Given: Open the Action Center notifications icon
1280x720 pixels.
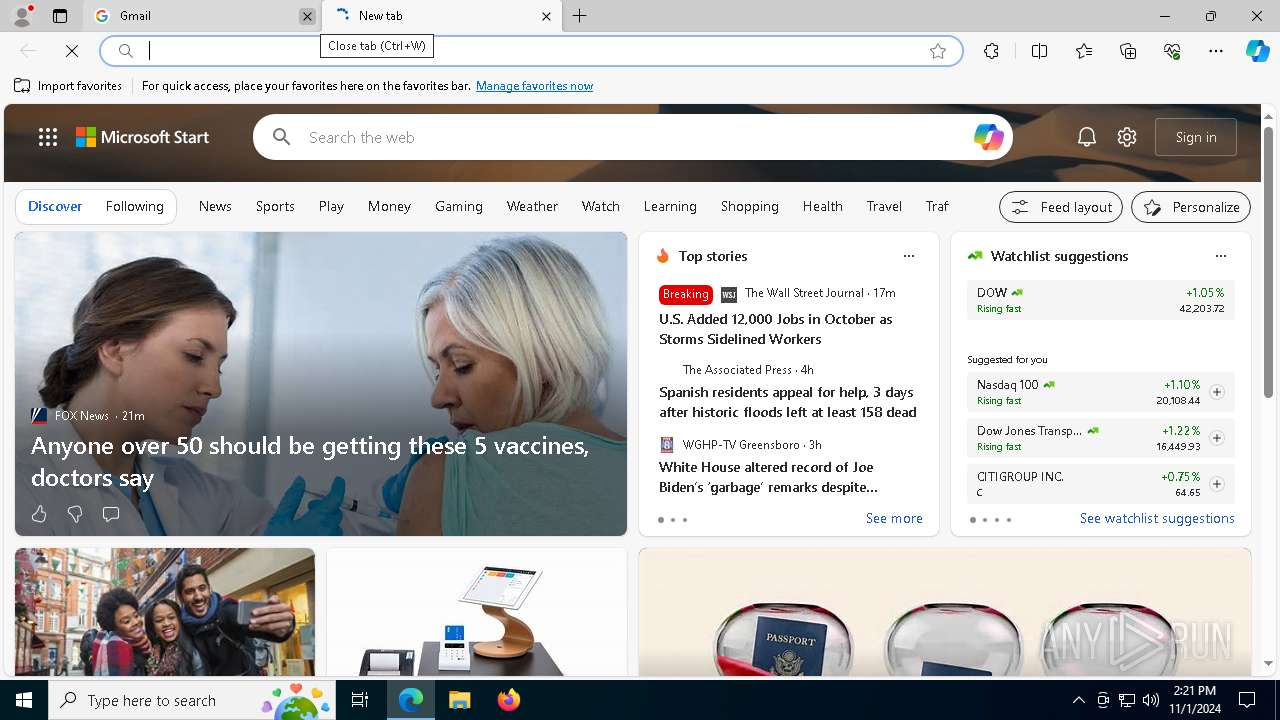Looking at the screenshot, I should click(x=1247, y=700).
